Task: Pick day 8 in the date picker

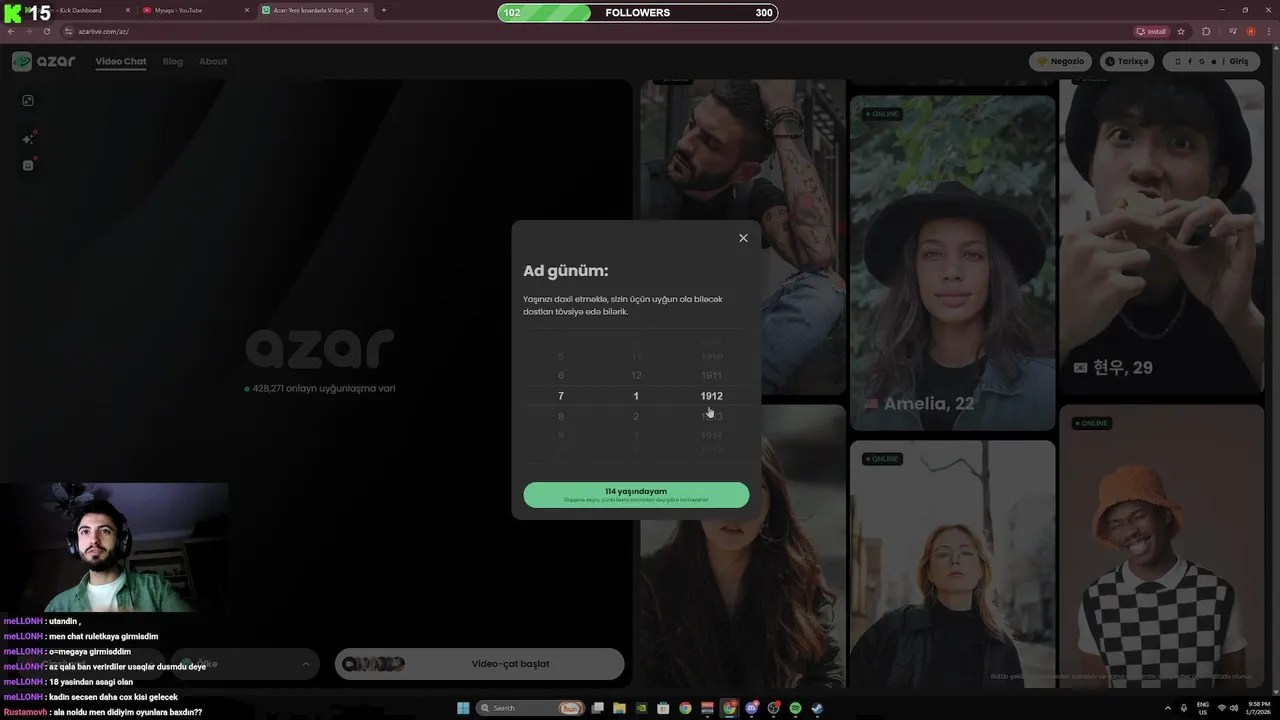Action: click(x=561, y=416)
